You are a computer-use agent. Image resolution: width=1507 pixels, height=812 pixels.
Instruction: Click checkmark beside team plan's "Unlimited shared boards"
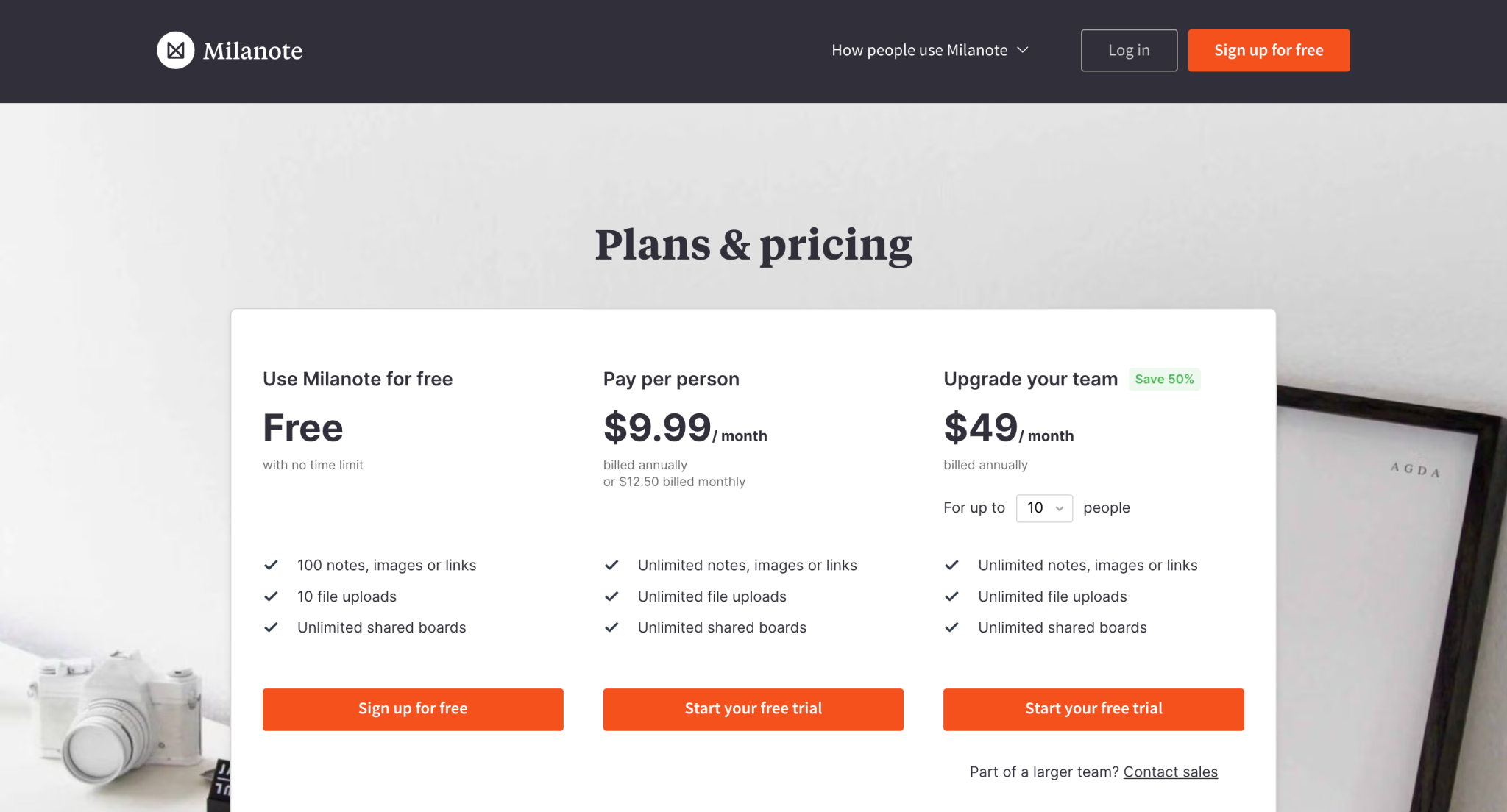click(952, 627)
